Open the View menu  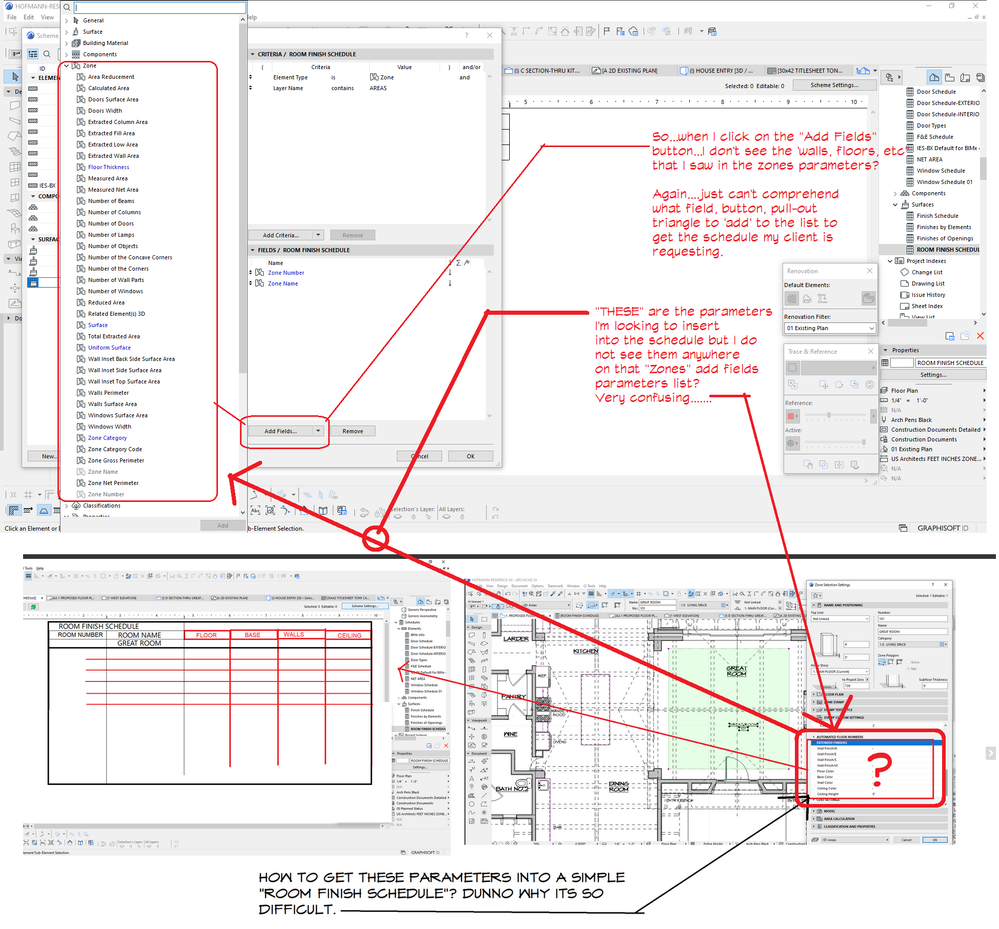[48, 17]
